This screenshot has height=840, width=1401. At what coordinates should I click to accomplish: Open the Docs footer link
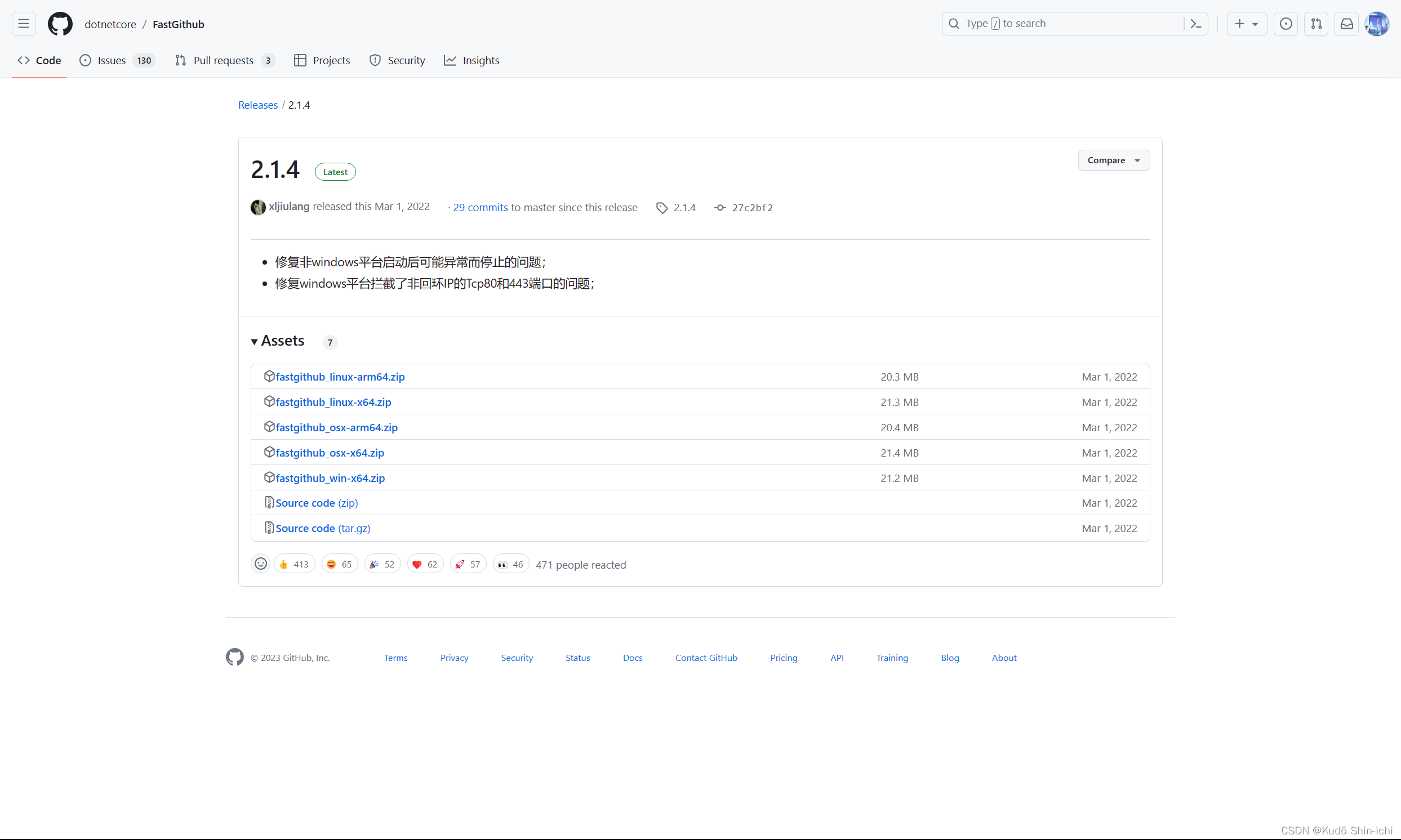633,658
